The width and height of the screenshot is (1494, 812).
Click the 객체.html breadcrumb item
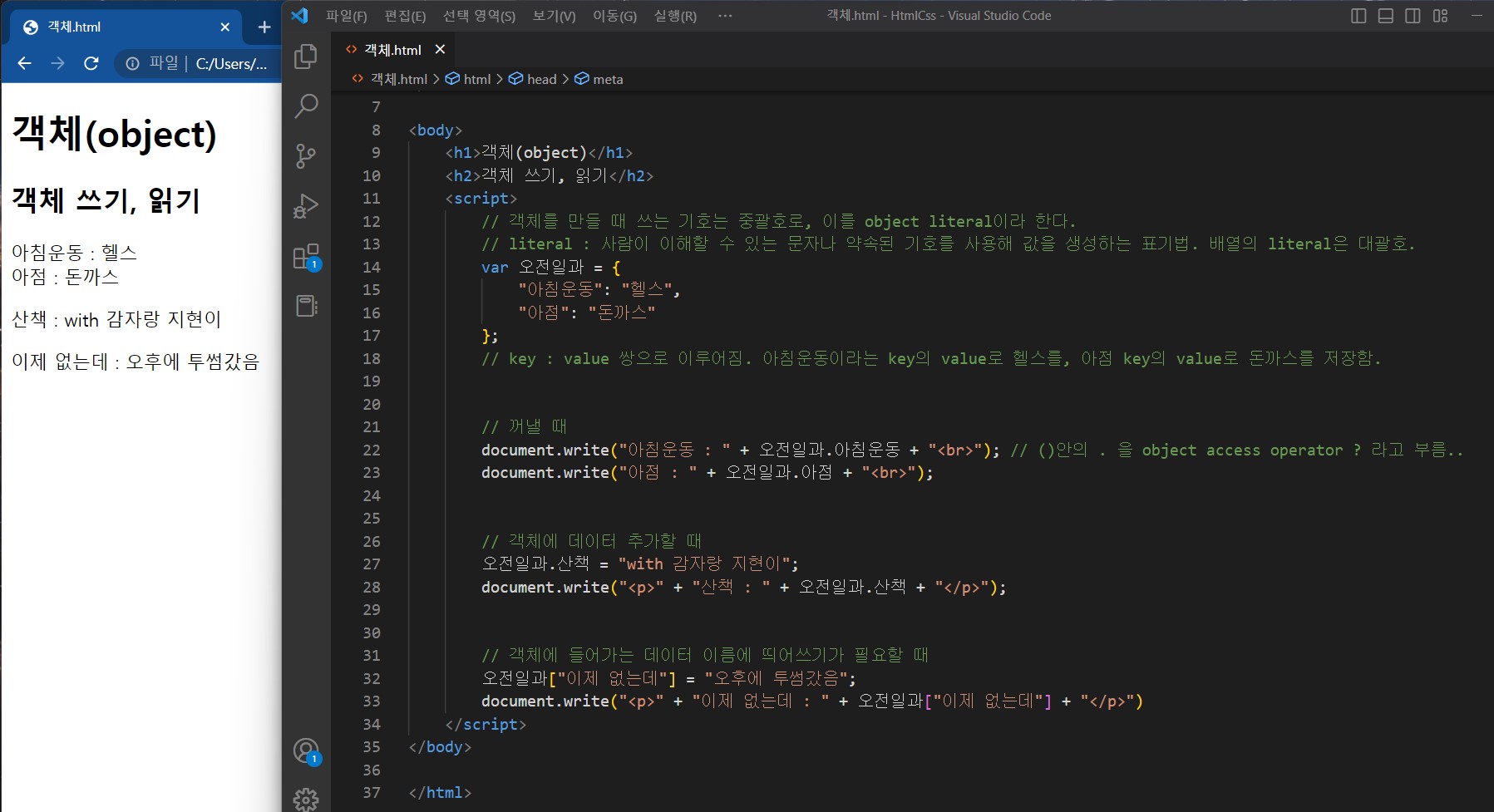[x=398, y=79]
